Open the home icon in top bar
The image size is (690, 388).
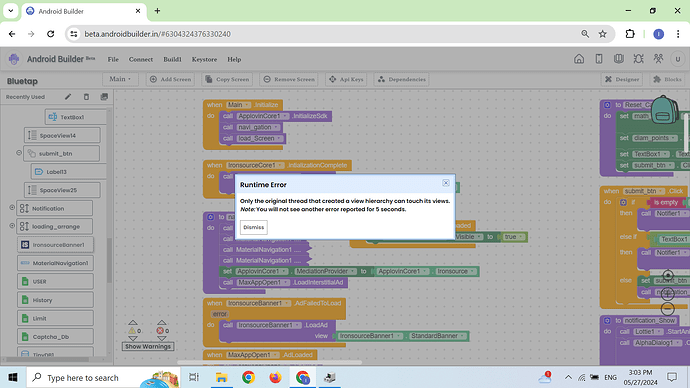click(x=579, y=59)
